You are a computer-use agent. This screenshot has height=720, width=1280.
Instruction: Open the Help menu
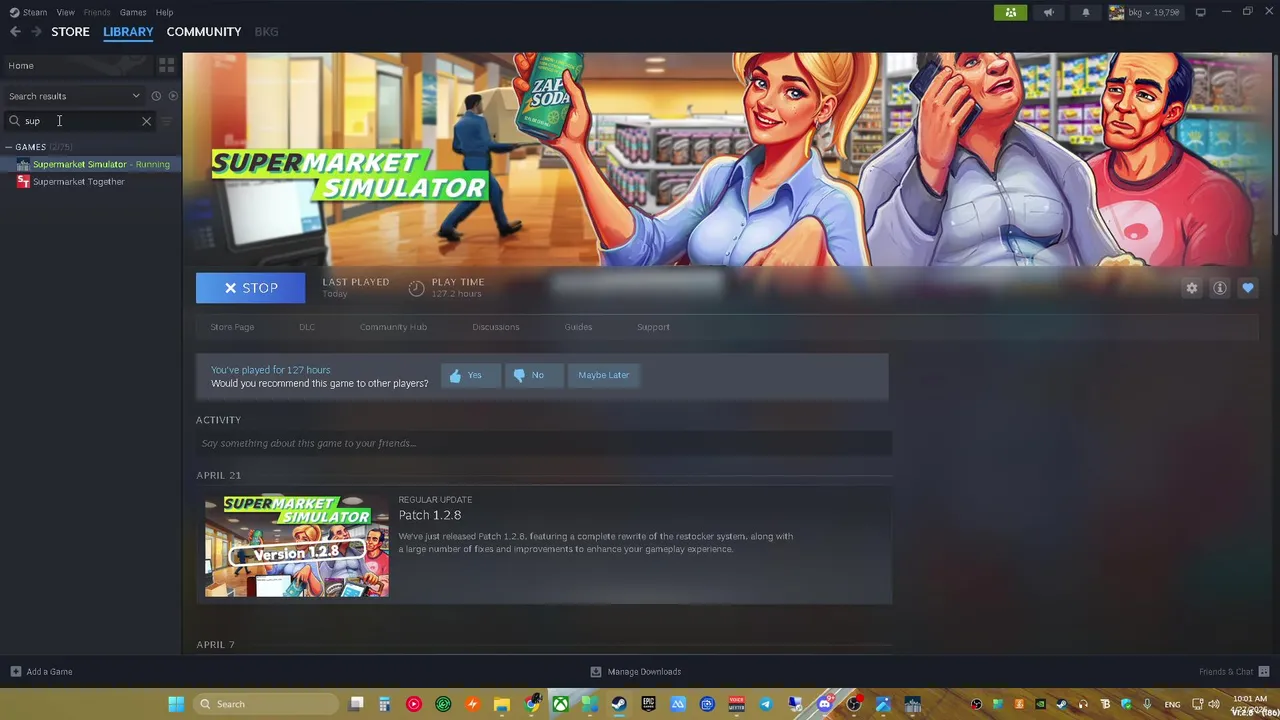pyautogui.click(x=164, y=12)
